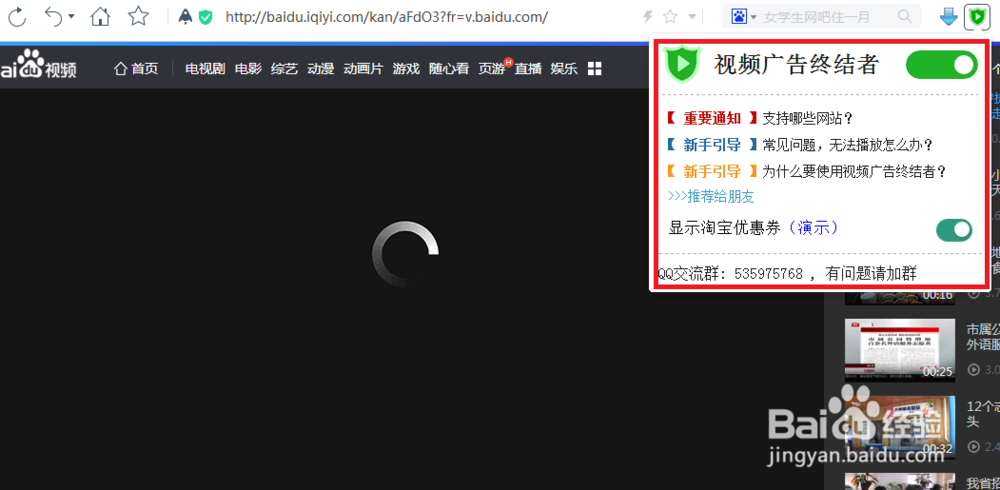Viewport: 1000px width, 490px height.
Task: Open 为什么要使用视频广告终结者 link
Action: (853, 171)
